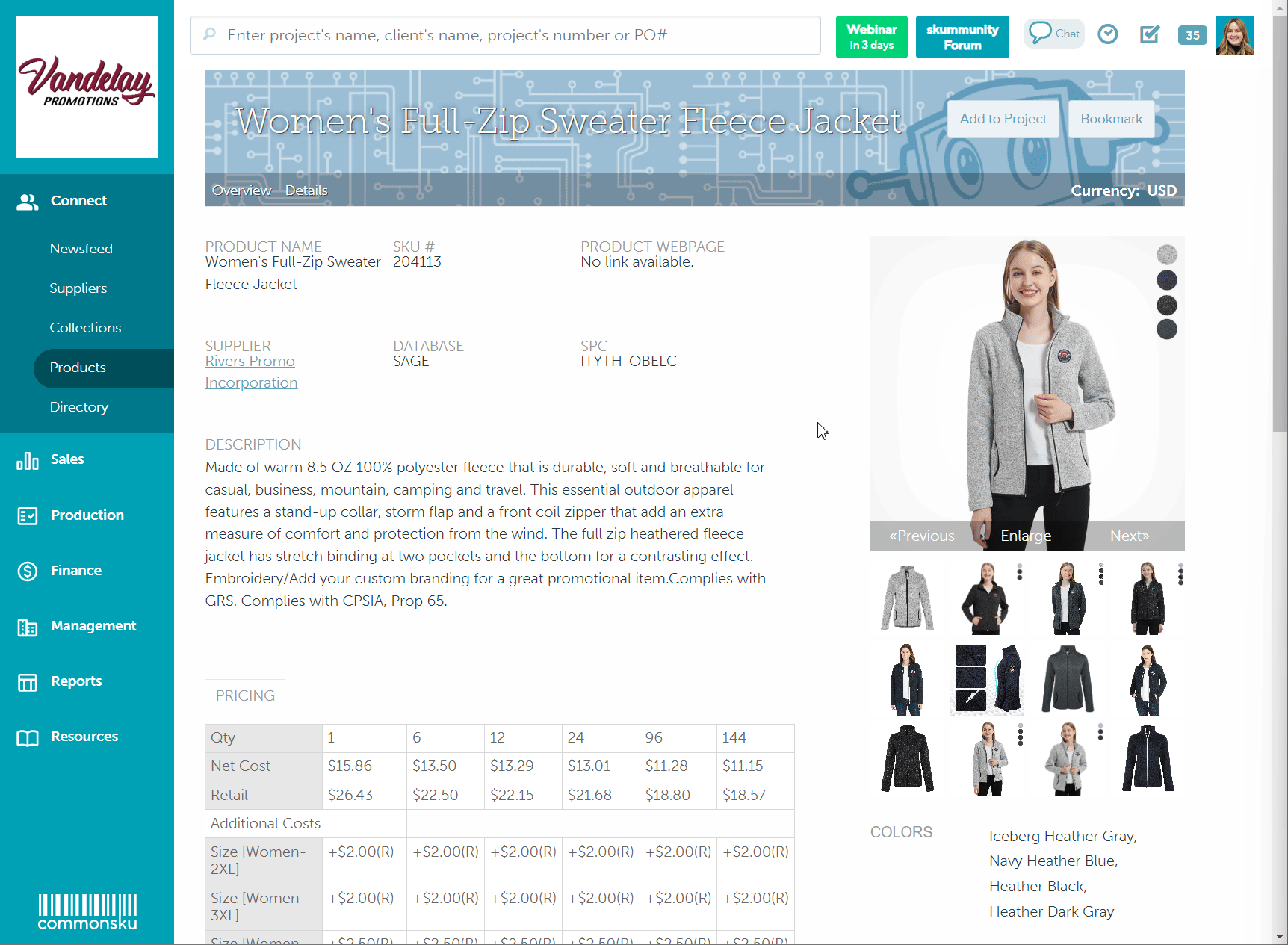
Task: Open the Chat panel
Action: (1053, 33)
